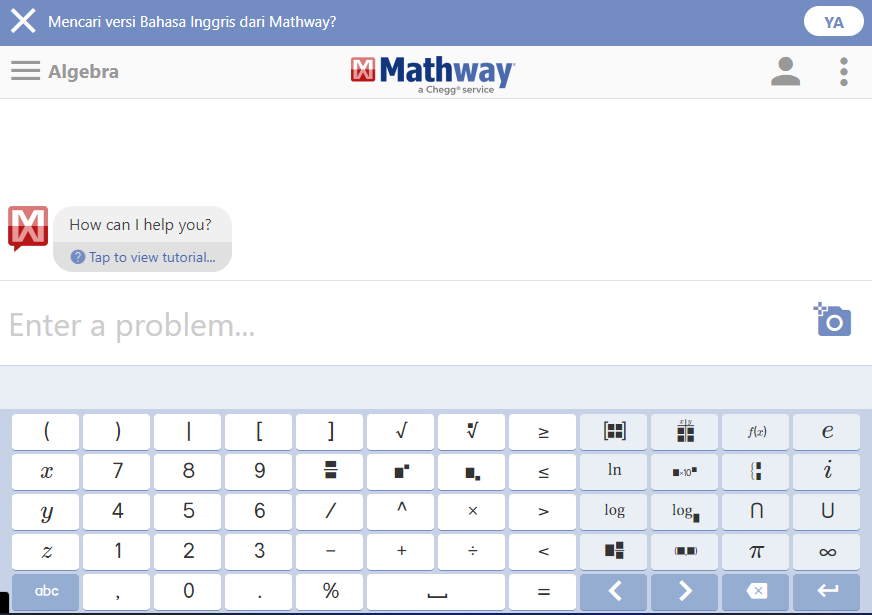This screenshot has width=872, height=615.
Task: Click the Mathway logo
Action: (433, 74)
